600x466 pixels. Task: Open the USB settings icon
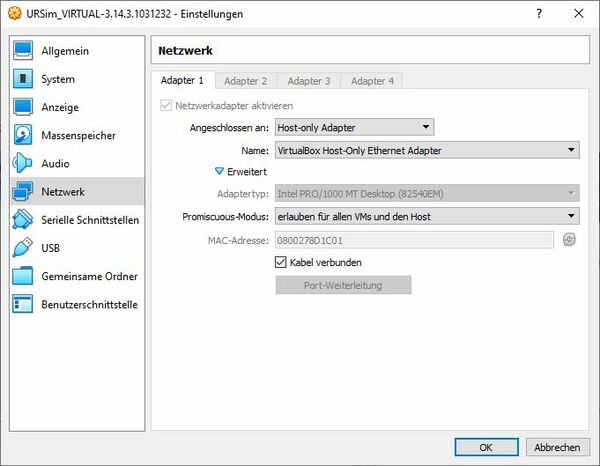23,248
